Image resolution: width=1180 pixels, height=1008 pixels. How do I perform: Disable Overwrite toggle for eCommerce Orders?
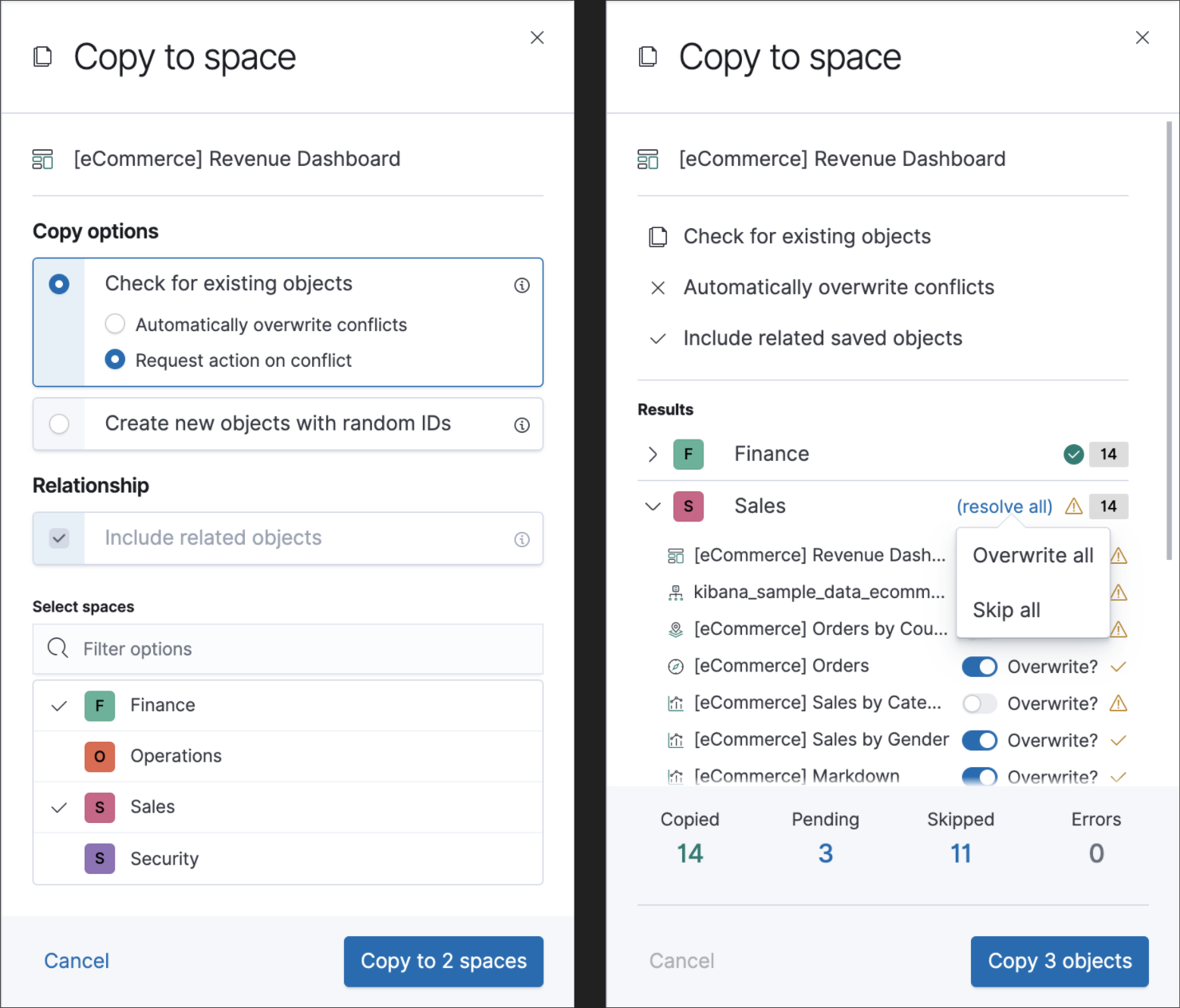pos(979,667)
